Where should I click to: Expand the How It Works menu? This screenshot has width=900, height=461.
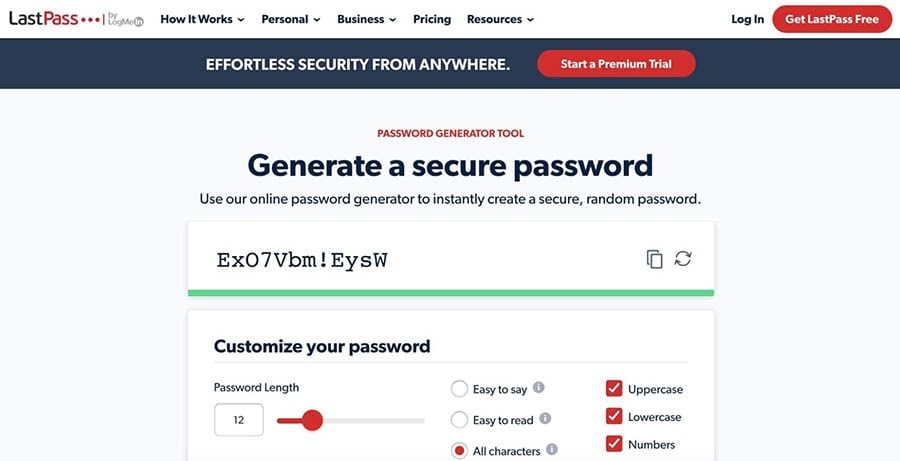(x=203, y=19)
